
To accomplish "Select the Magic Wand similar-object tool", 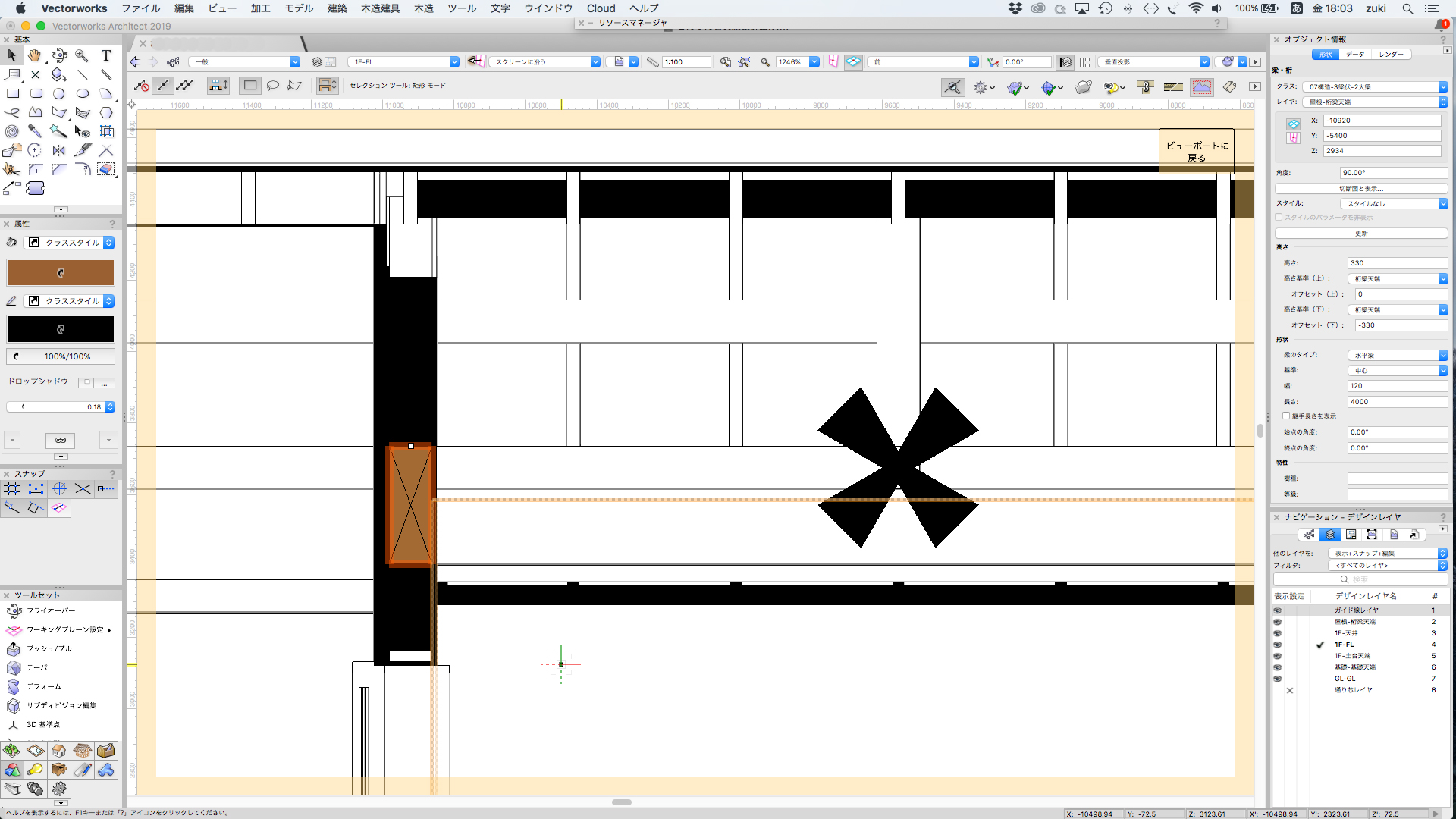I will 59,131.
